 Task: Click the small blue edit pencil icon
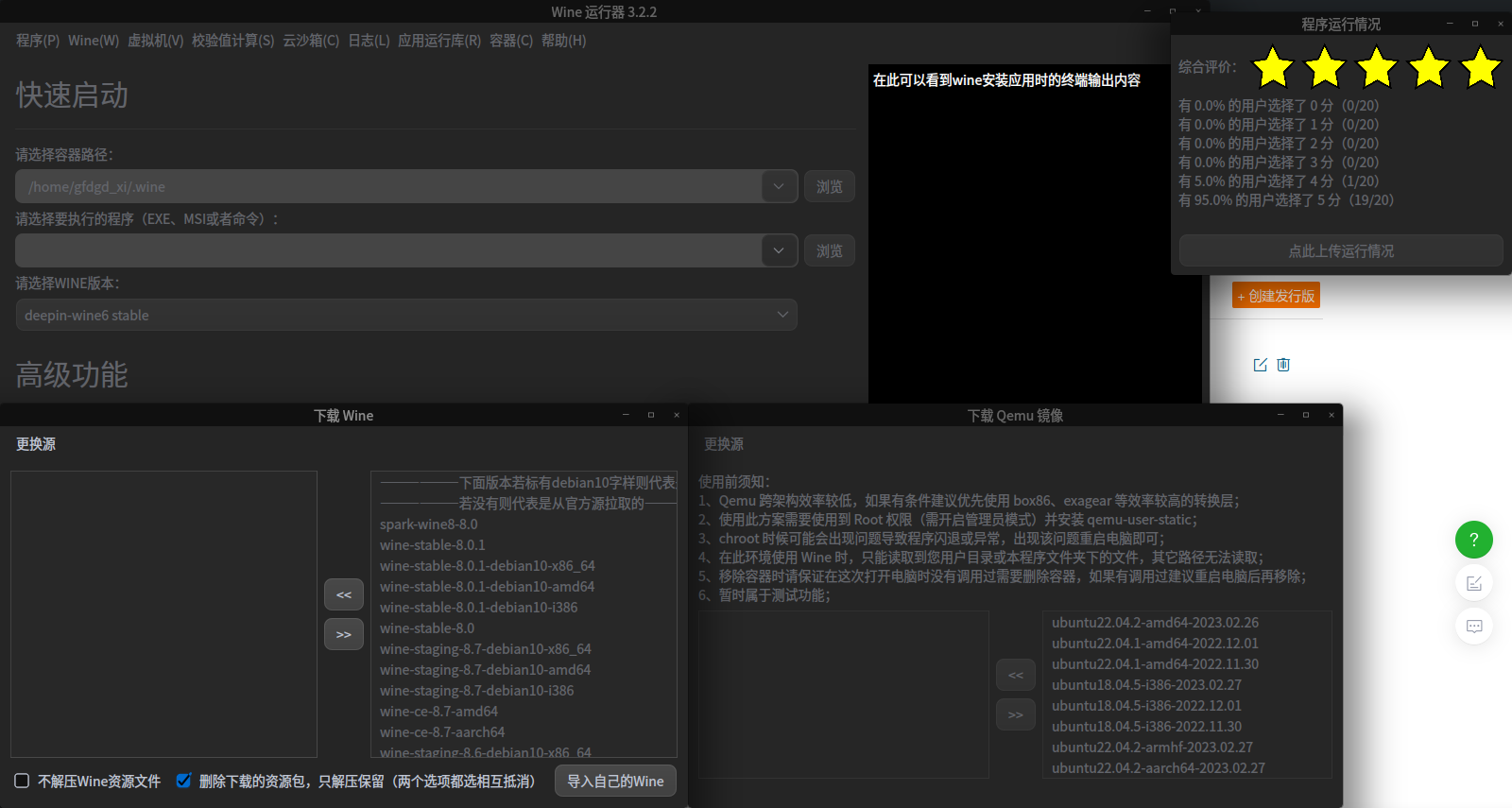[1260, 365]
